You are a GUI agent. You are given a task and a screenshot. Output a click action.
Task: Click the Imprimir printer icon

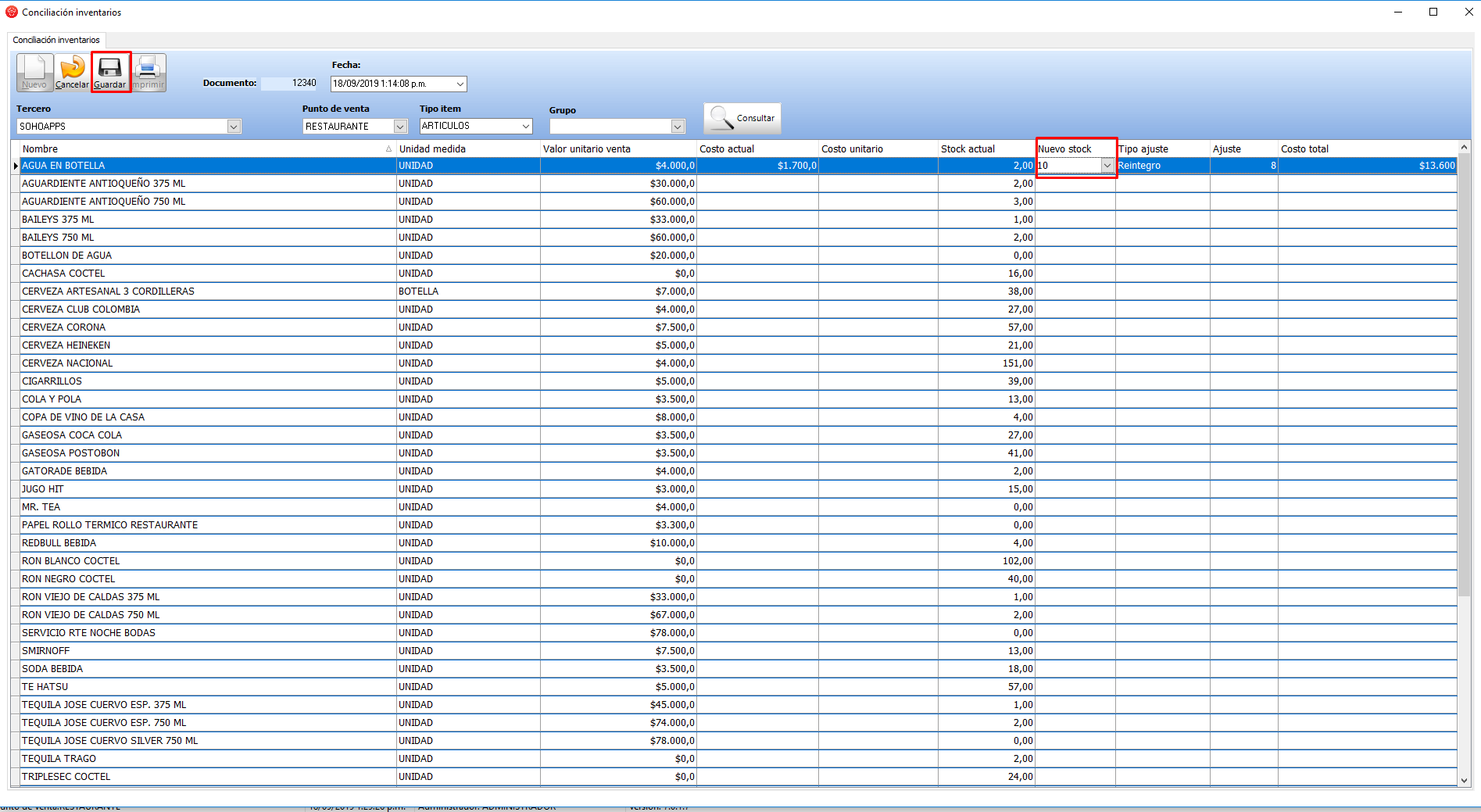[x=148, y=69]
